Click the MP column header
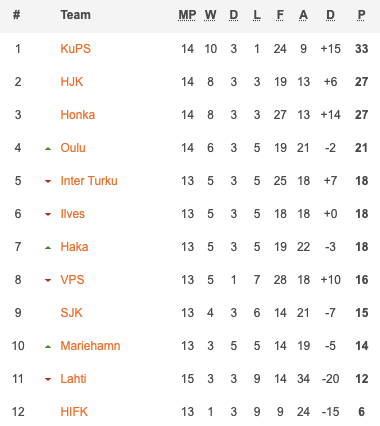380x426 pixels. pyautogui.click(x=187, y=15)
